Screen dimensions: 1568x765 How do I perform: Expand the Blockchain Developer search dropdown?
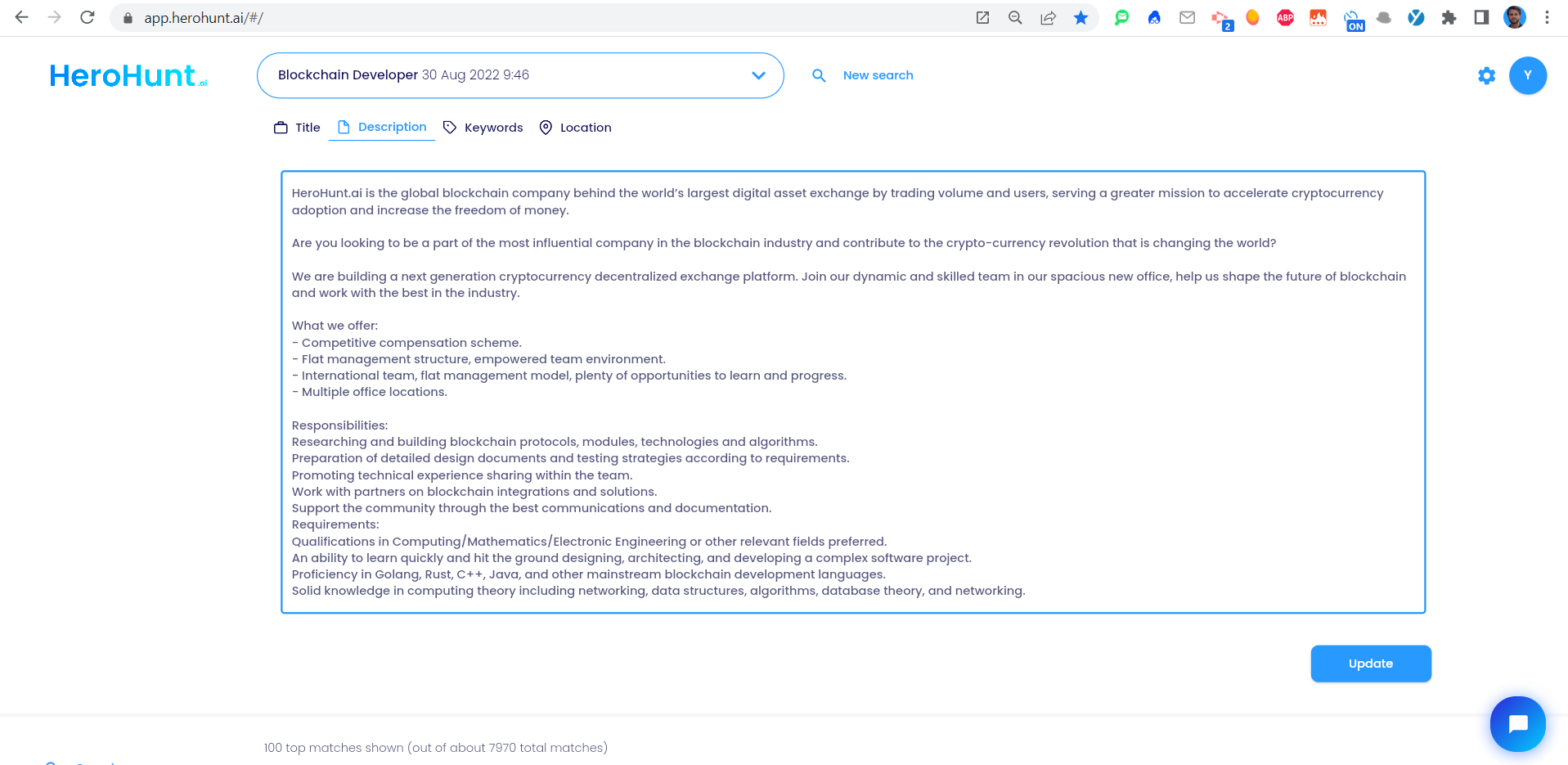click(x=758, y=75)
